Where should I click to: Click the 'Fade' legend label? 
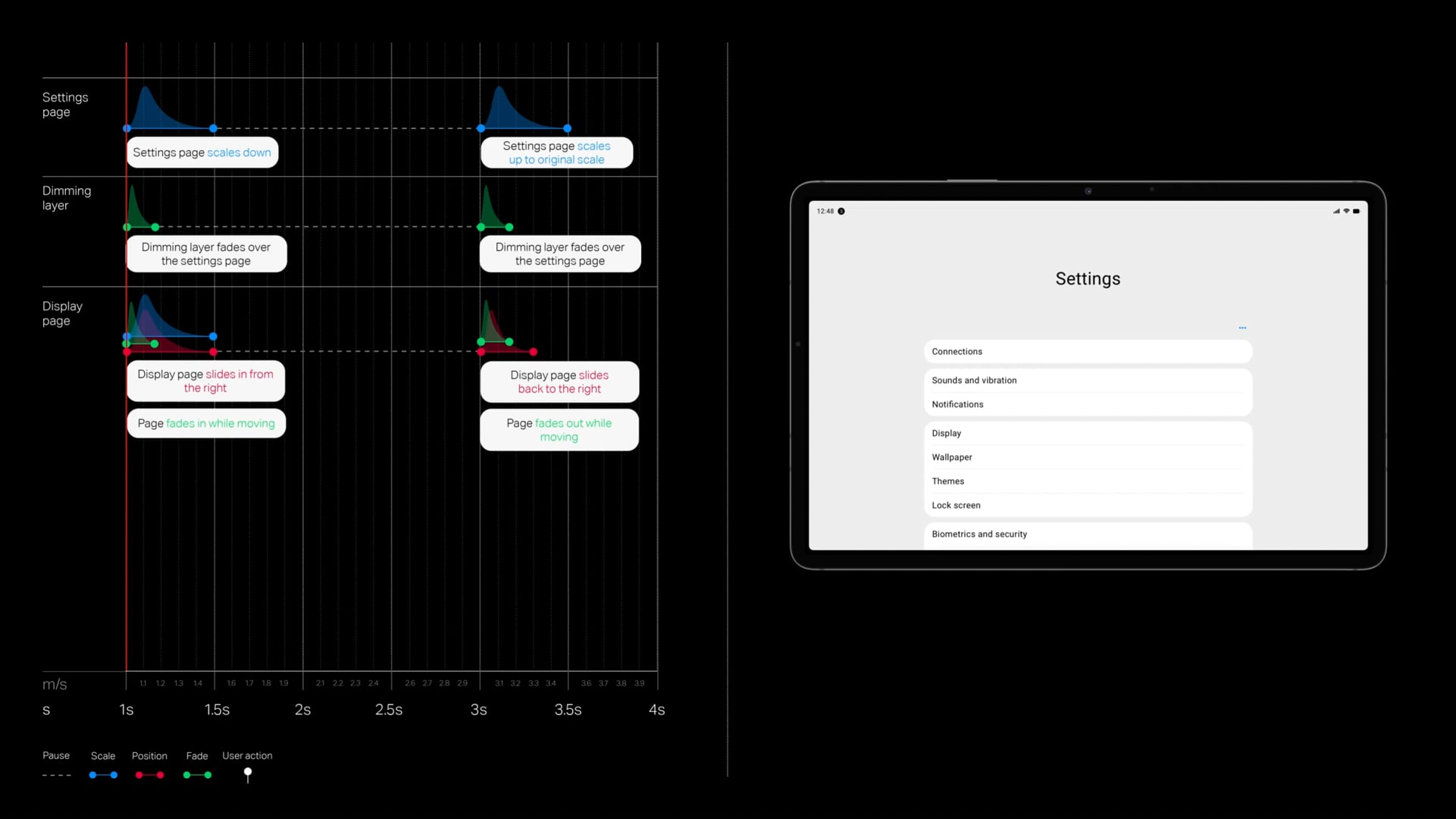tap(197, 756)
